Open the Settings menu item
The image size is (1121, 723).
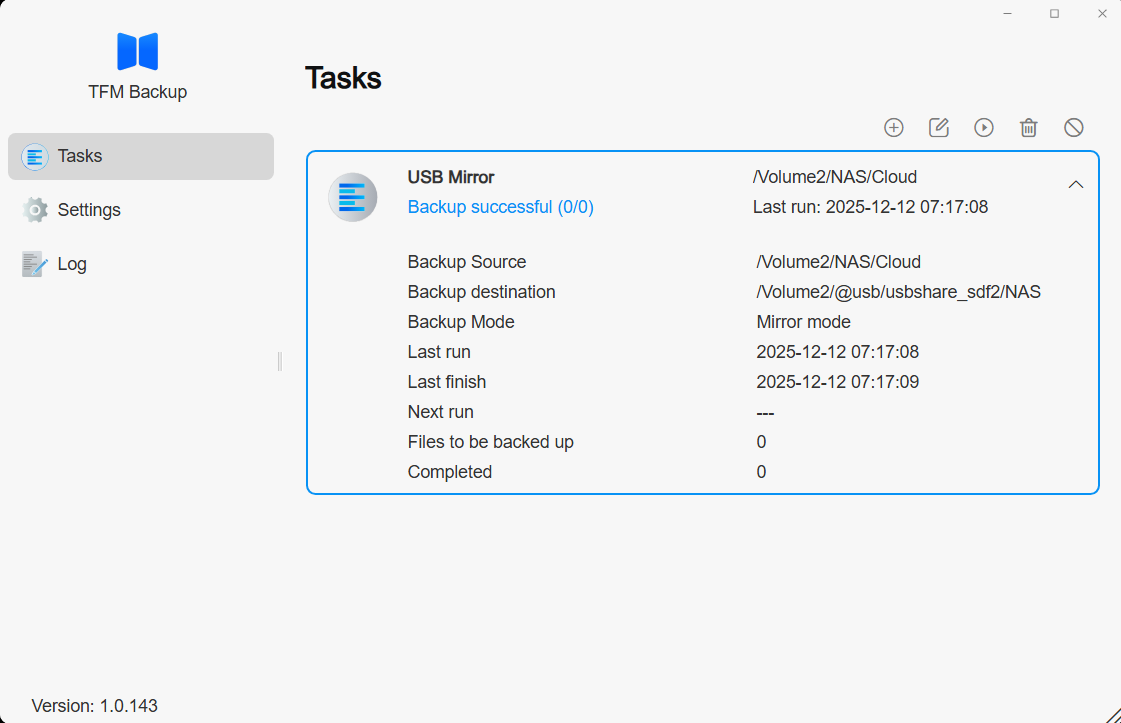(89, 210)
